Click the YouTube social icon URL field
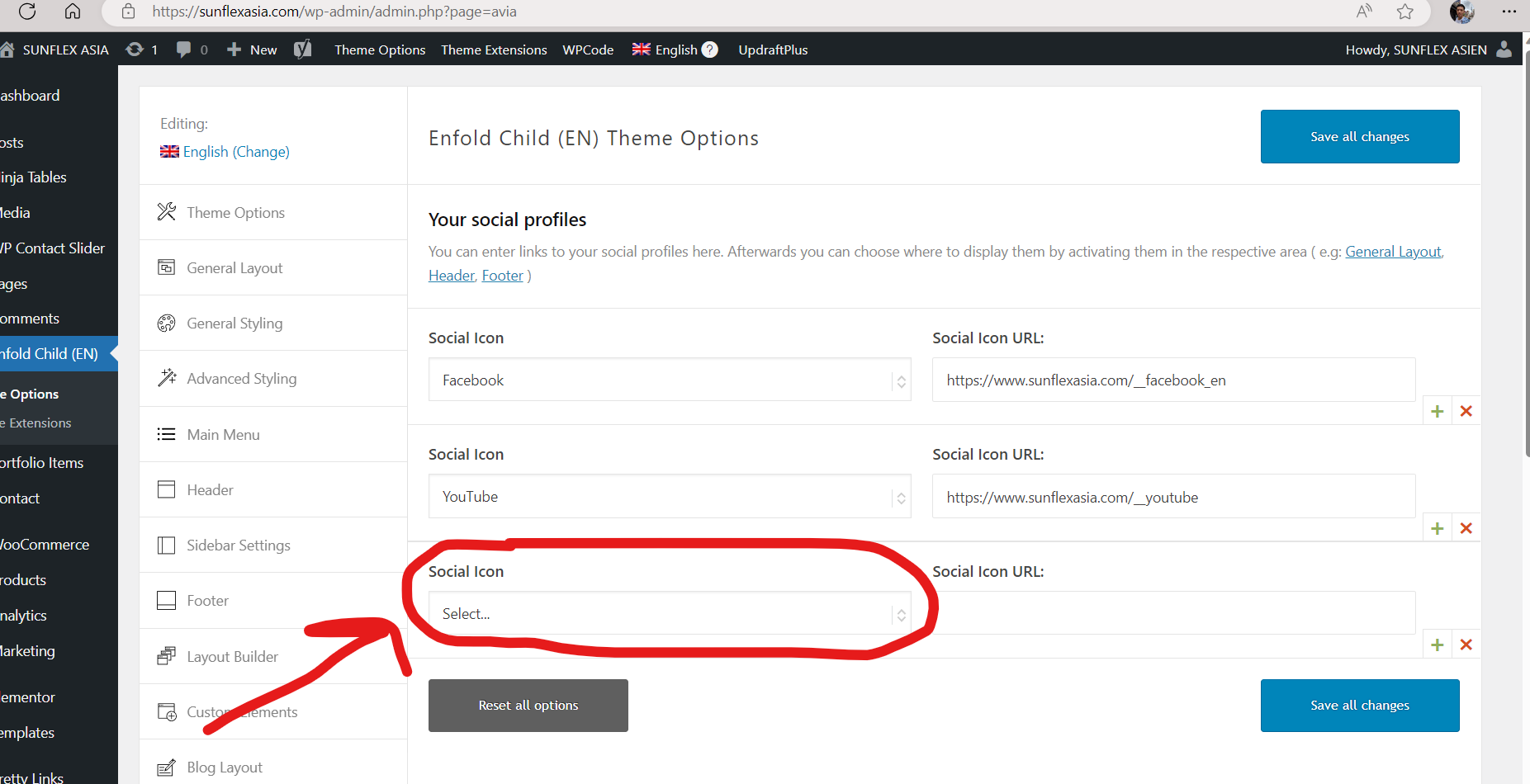 tap(1173, 497)
